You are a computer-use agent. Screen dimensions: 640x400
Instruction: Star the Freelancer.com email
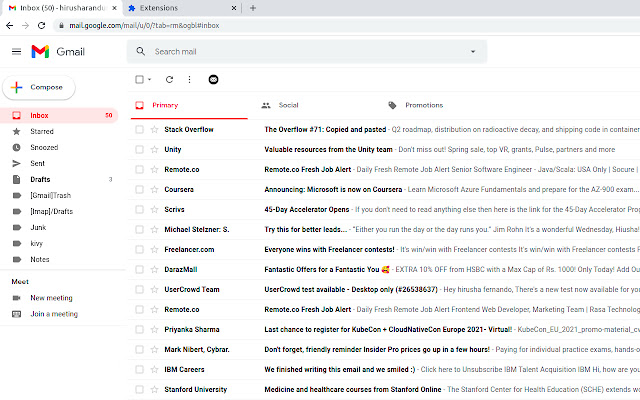[x=154, y=249]
